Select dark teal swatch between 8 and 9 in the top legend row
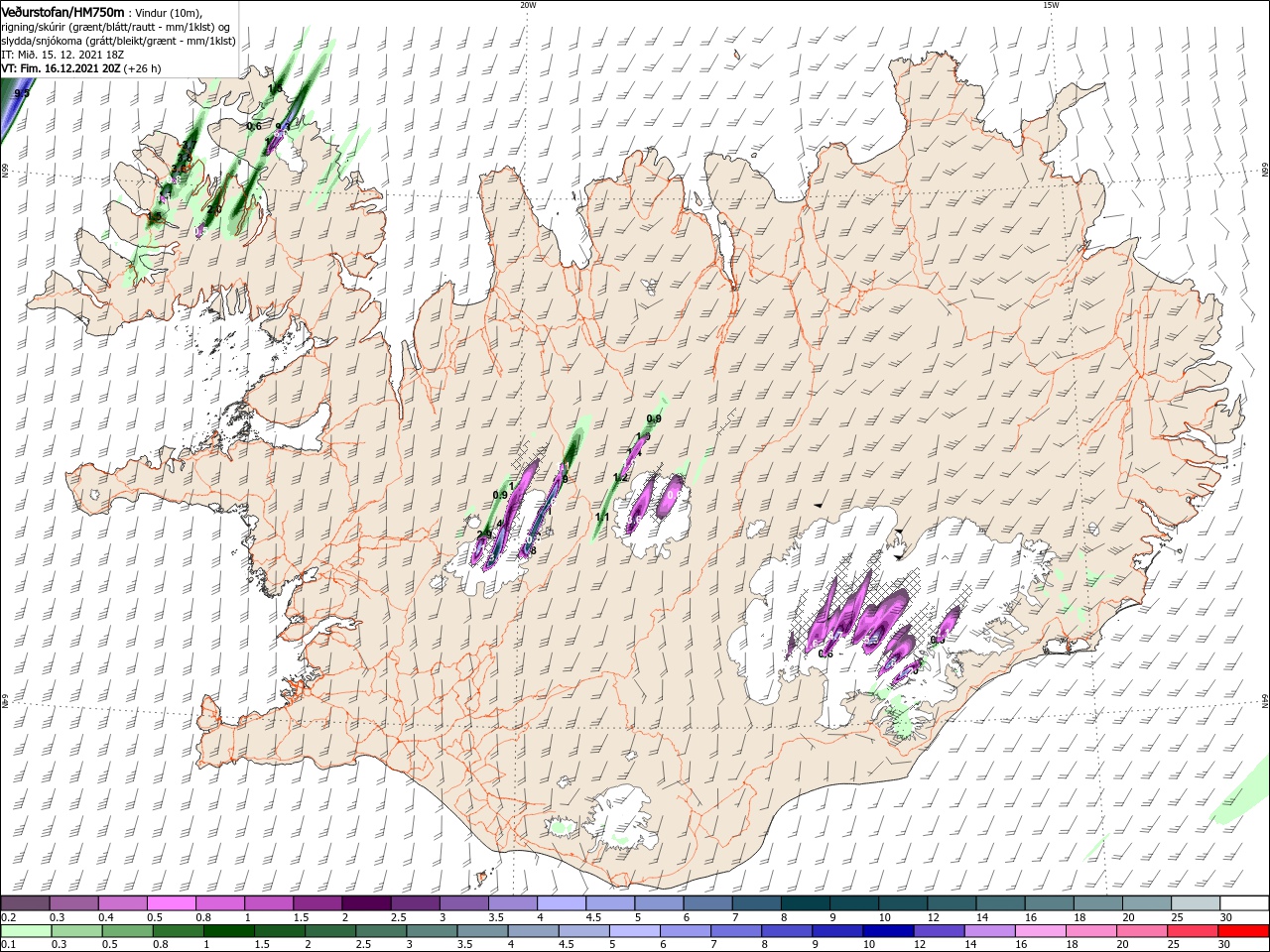This screenshot has width=1270, height=952. [805, 903]
